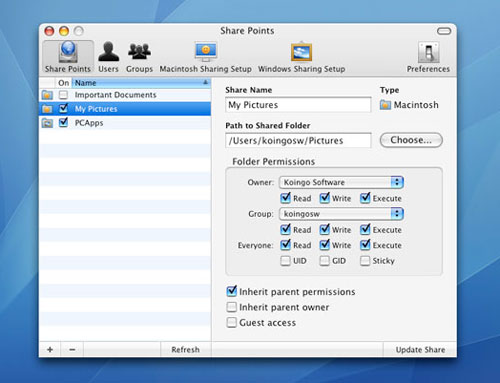Enable Guest access checkbox
Viewport: 500px width, 383px height.
coord(232,322)
